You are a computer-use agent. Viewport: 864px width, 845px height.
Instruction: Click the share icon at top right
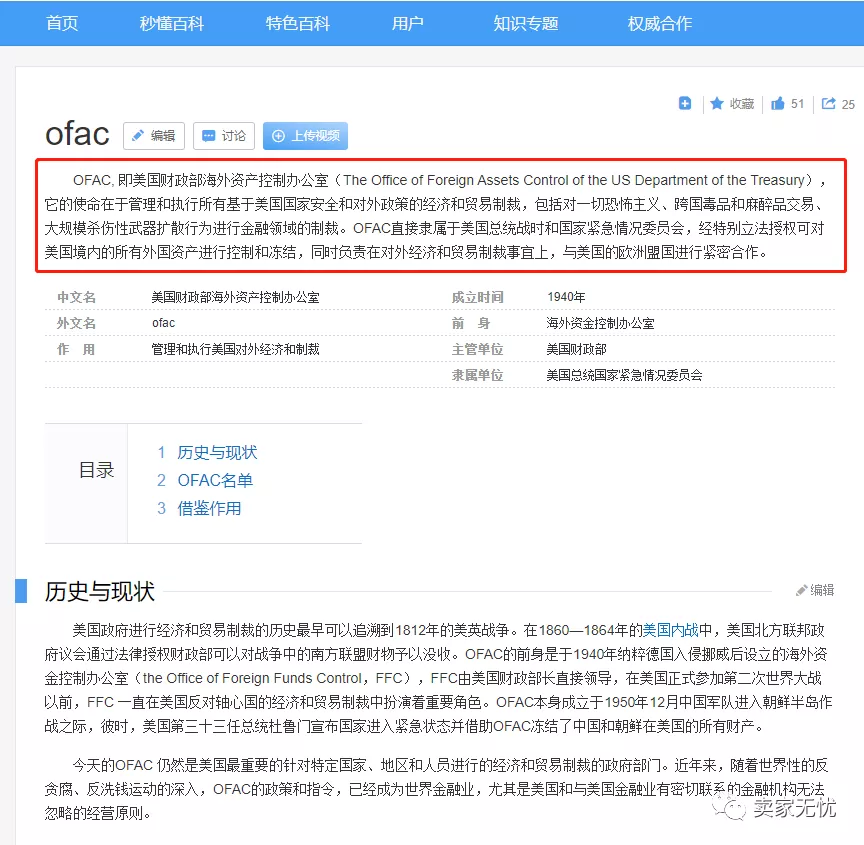click(x=829, y=103)
